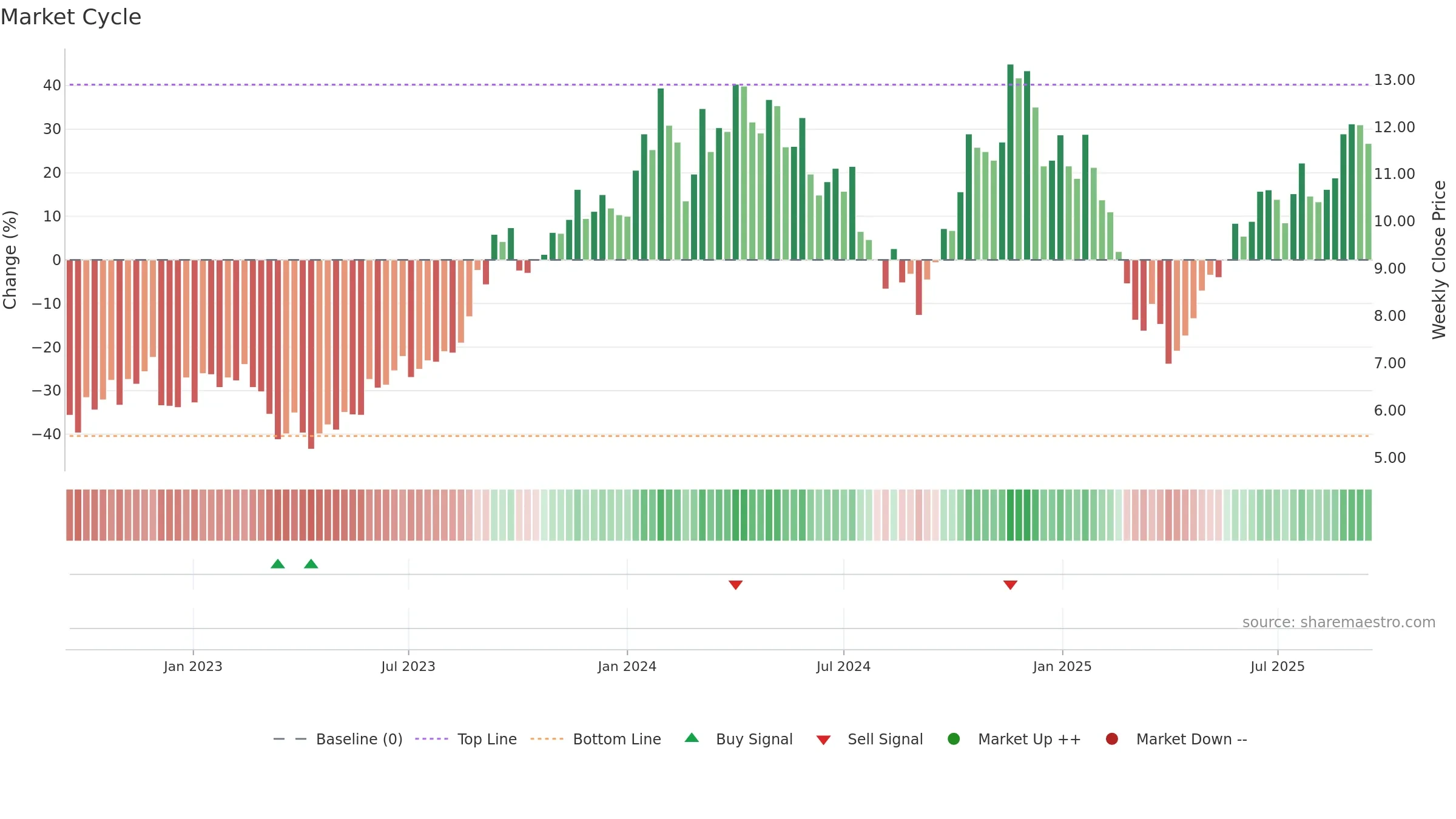Click the 7.00 price tick label
The width and height of the screenshot is (1456, 819).
(1390, 363)
